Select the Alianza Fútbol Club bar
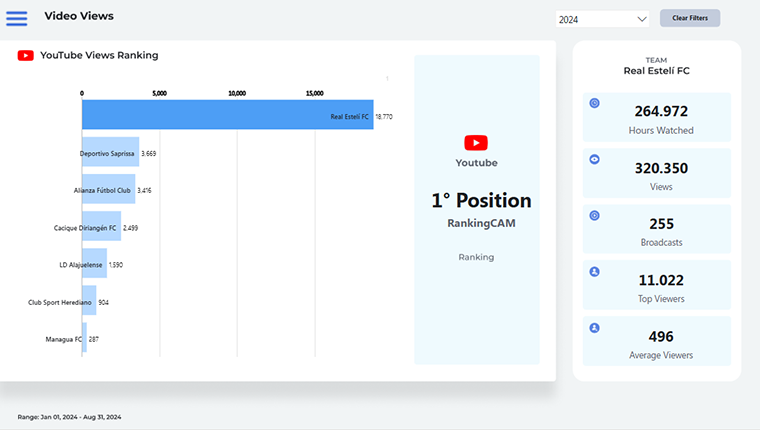This screenshot has height=430, width=760. pyautogui.click(x=109, y=189)
